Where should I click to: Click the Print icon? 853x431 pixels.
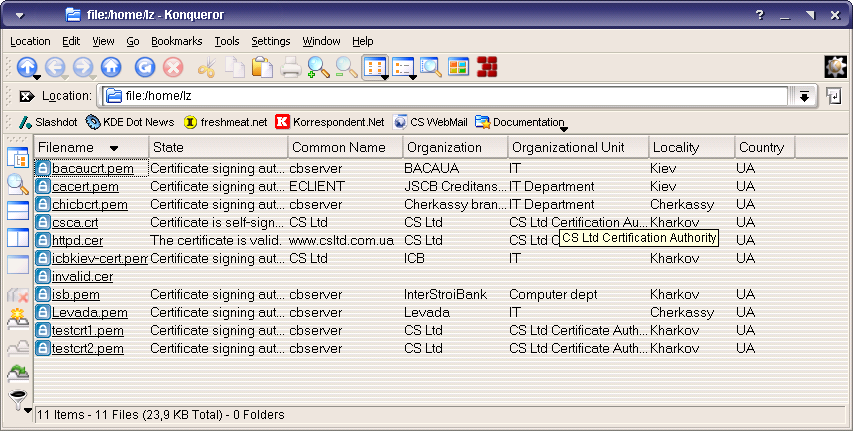tap(290, 67)
